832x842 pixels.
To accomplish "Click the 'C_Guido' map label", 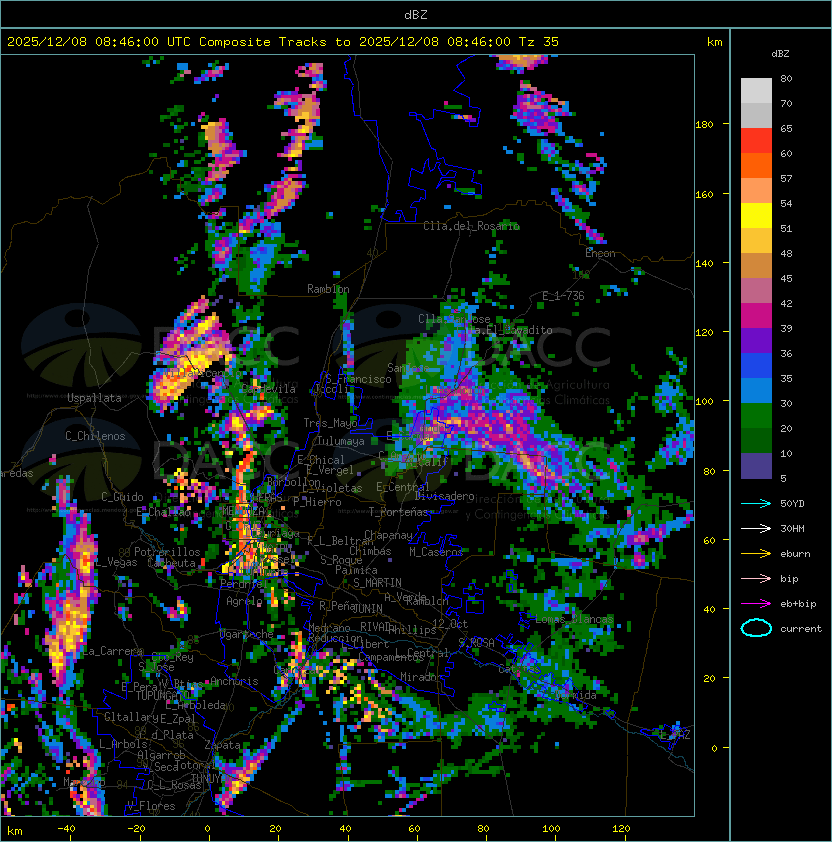I will pos(122,497).
